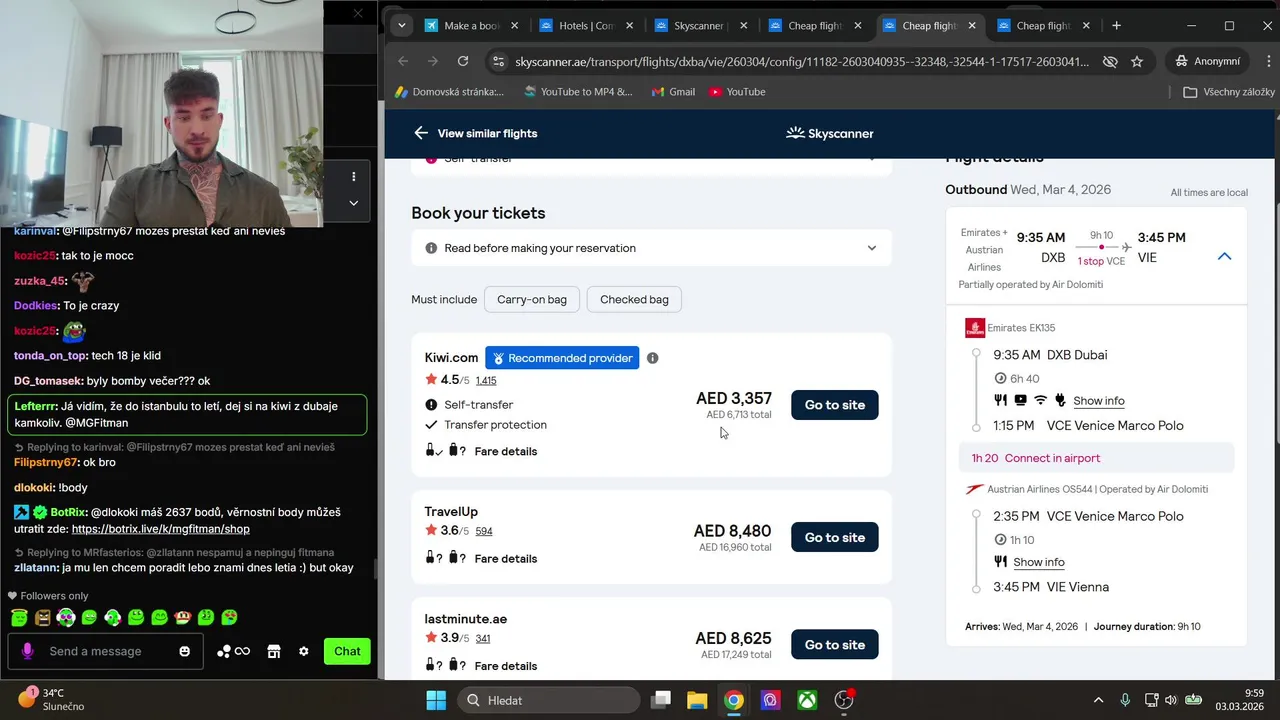This screenshot has width=1280, height=720.
Task: Open Fare details for lastminute.ae
Action: (x=506, y=666)
